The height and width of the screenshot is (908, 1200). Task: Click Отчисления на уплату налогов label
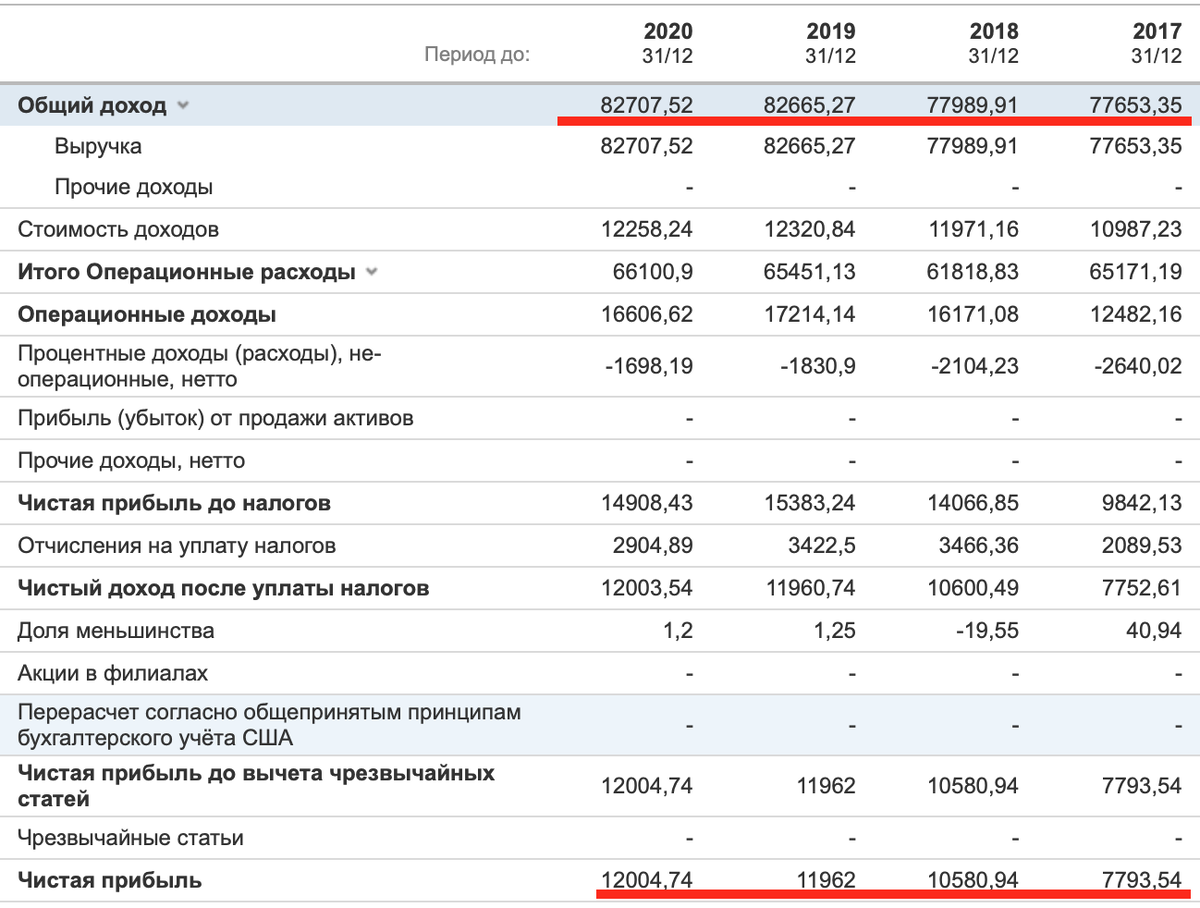point(177,546)
